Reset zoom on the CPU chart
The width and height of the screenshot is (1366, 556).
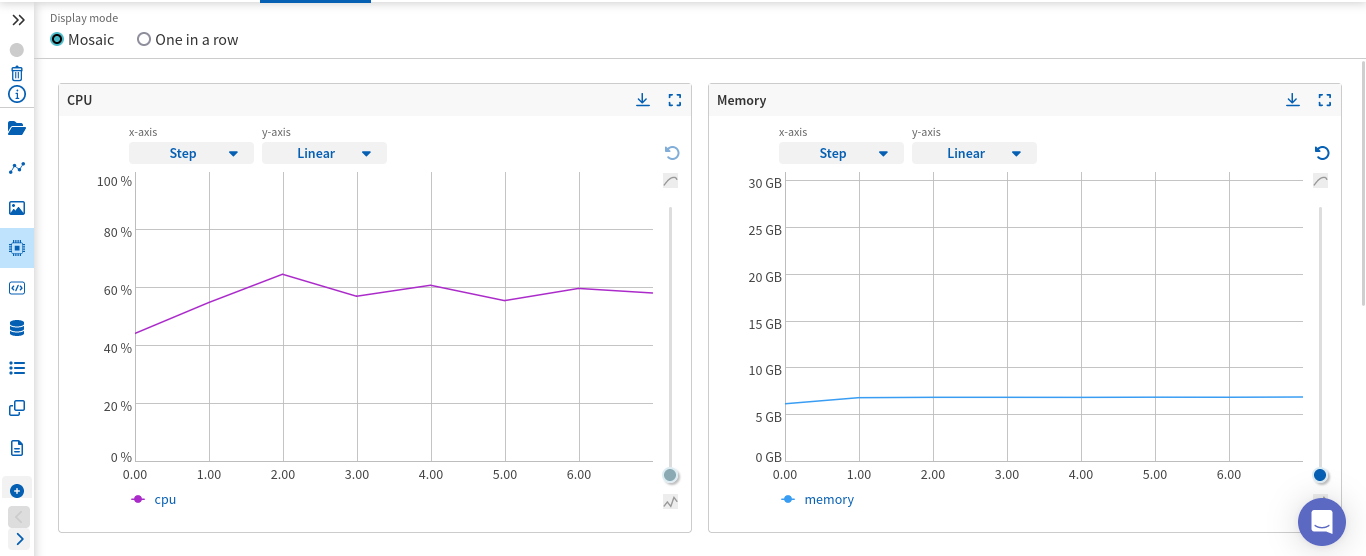tap(672, 153)
